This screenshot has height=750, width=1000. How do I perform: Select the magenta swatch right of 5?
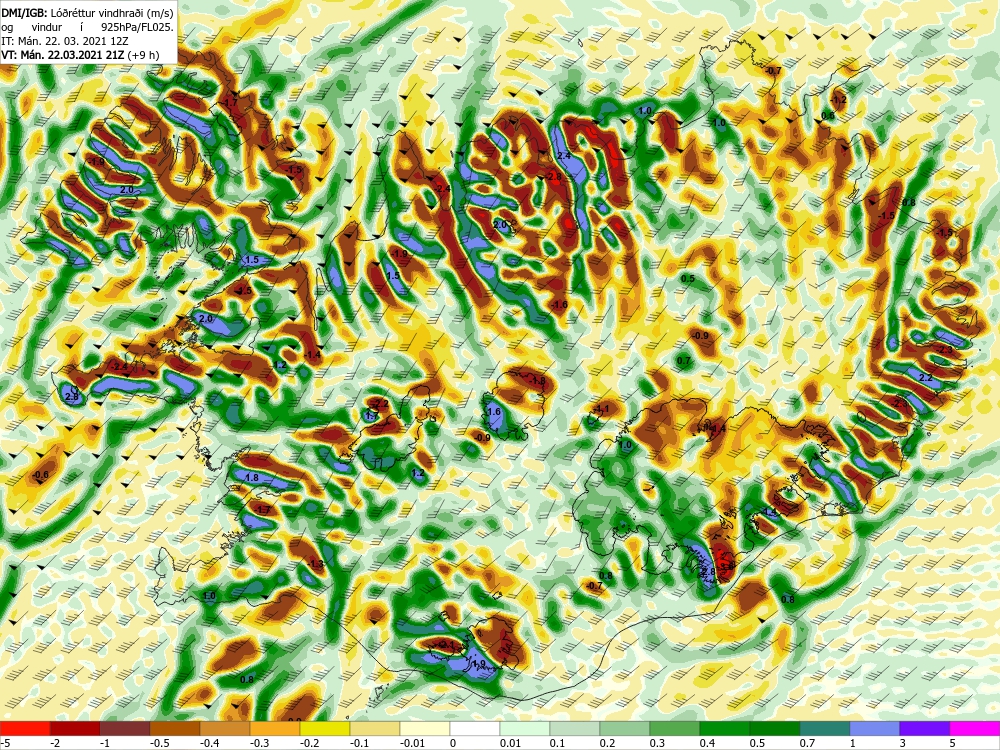[975, 728]
